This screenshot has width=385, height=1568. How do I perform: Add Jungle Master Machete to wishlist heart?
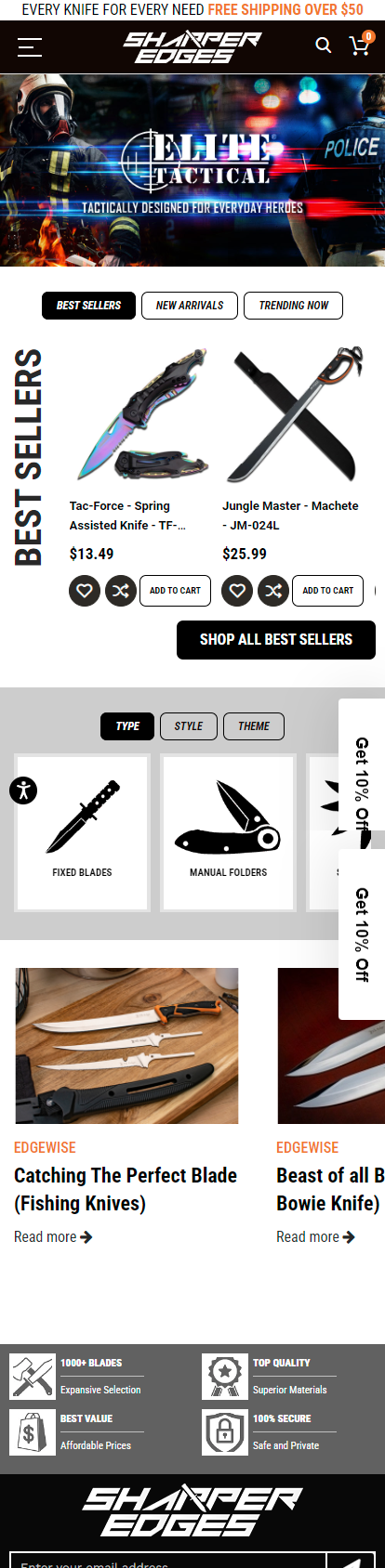pyautogui.click(x=237, y=591)
